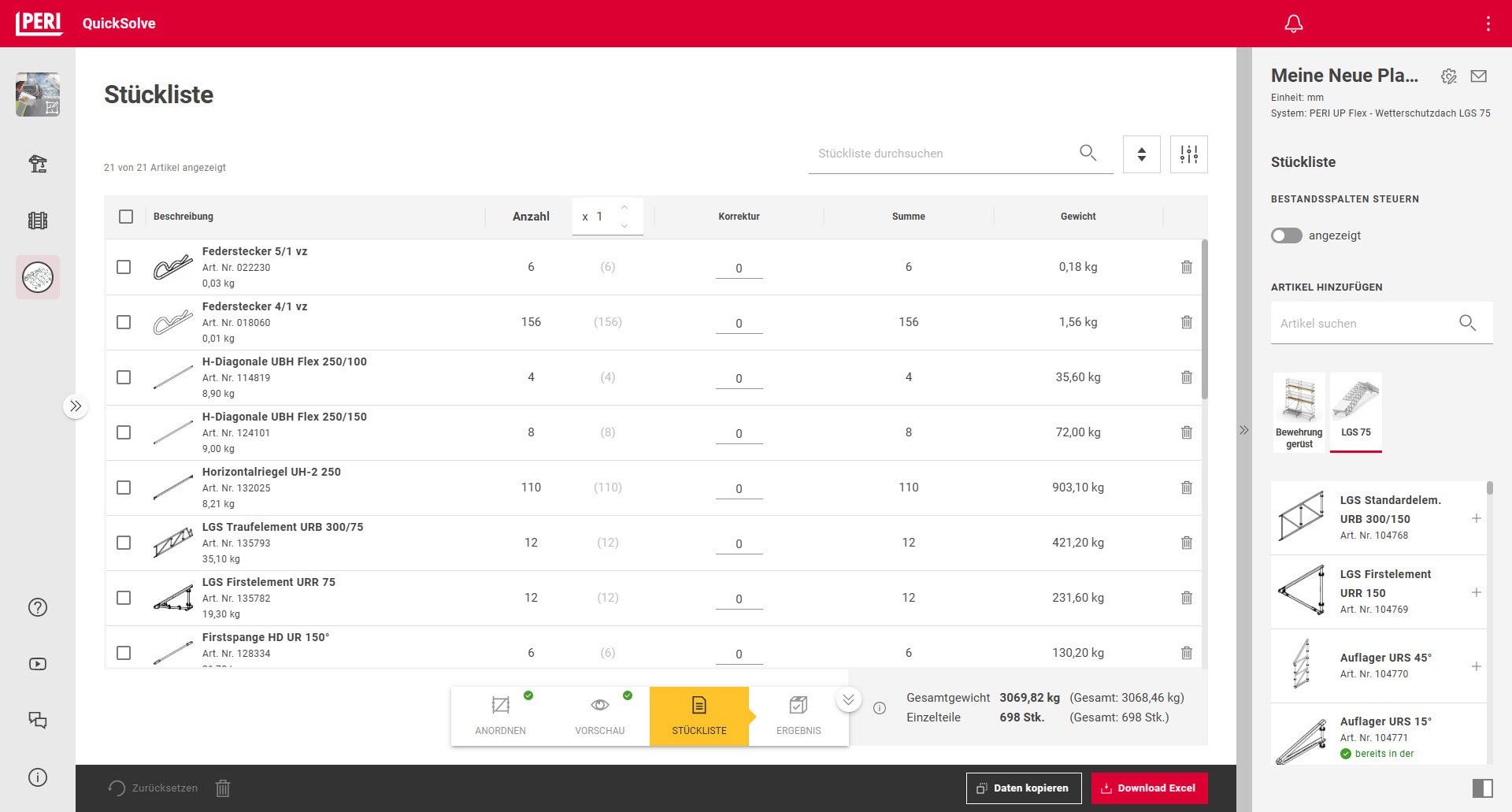Image resolution: width=1512 pixels, height=812 pixels.
Task: Open project settings gear next to project title
Action: [1448, 76]
